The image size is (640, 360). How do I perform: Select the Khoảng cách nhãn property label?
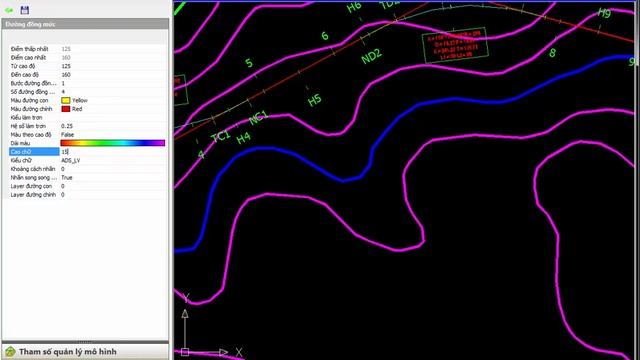(x=33, y=169)
